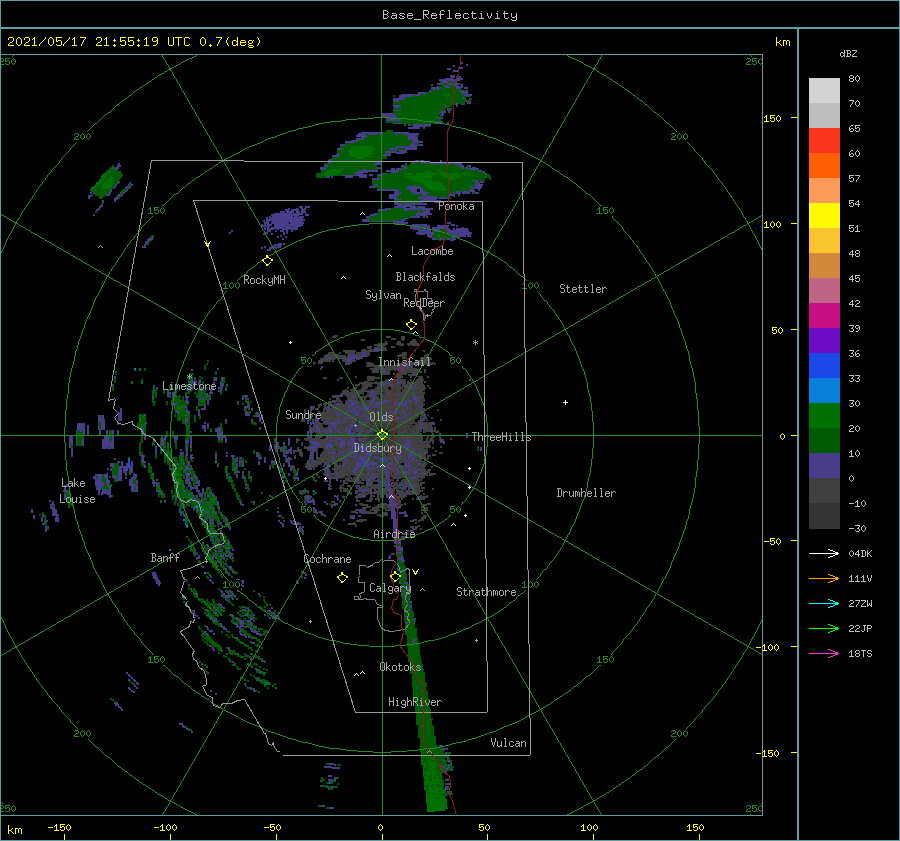Click the Limestone label
The image size is (900, 841).
coord(189,386)
